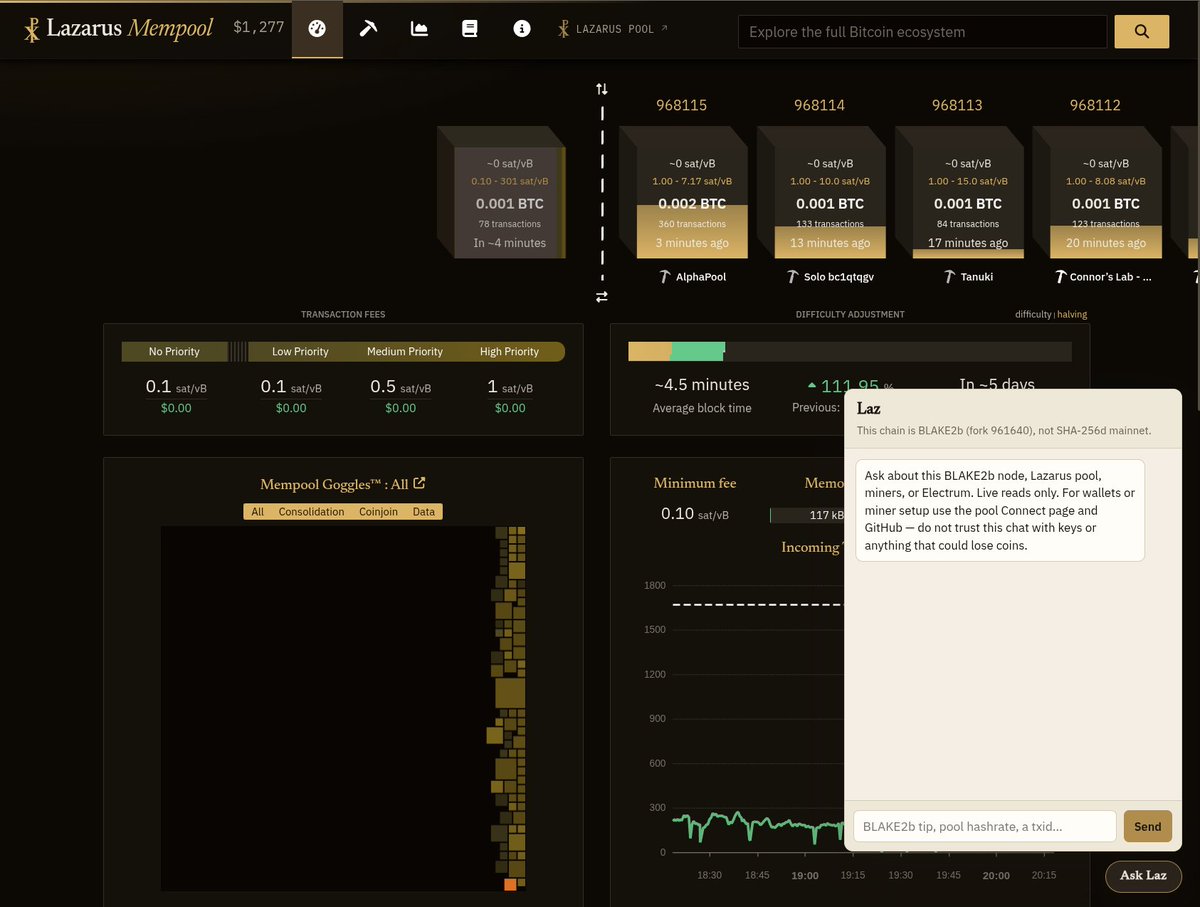The height and width of the screenshot is (907, 1200).
Task: Click the pickaxe icon beside AlphaPool
Action: pyautogui.click(x=664, y=277)
